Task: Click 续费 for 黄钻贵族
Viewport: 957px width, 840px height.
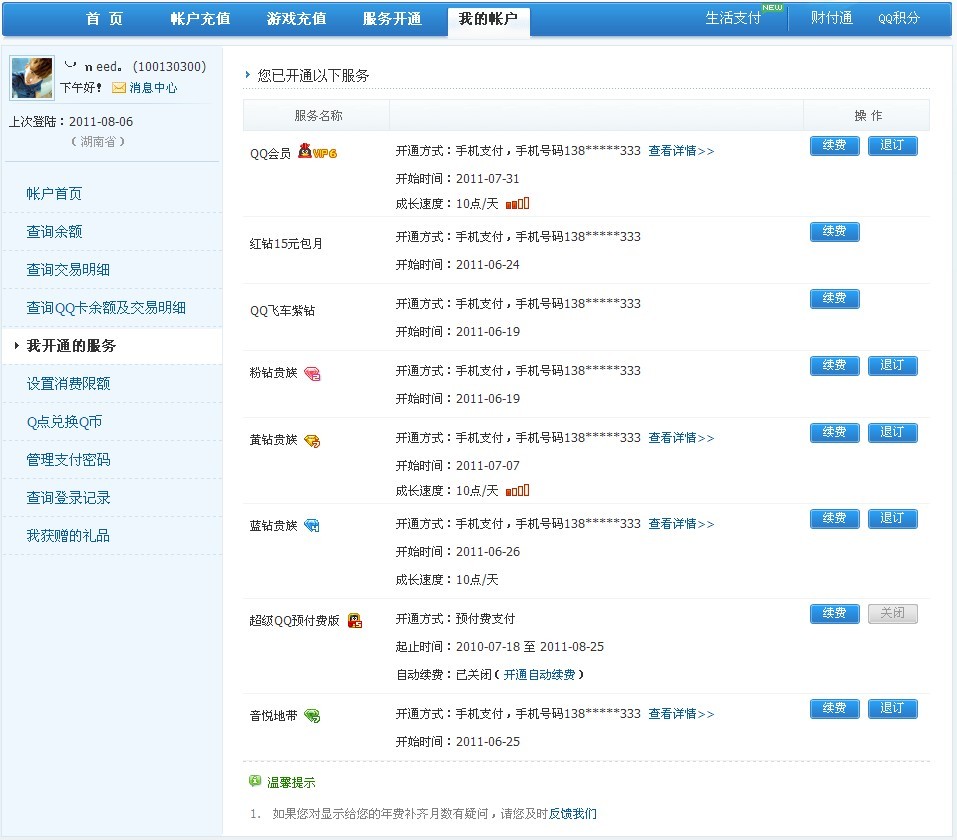Action: tap(834, 433)
